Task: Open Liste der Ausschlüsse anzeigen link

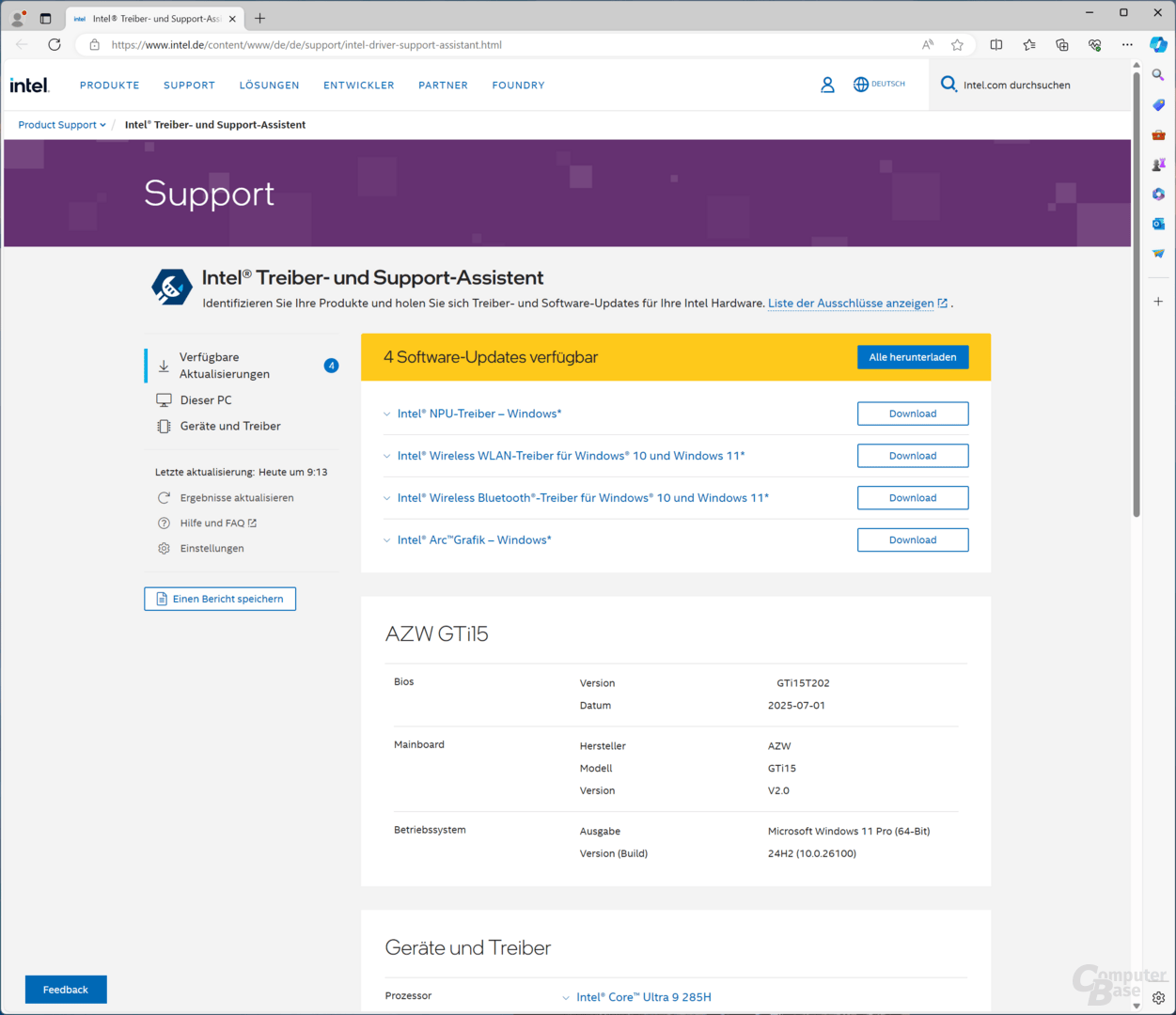Action: [x=851, y=304]
